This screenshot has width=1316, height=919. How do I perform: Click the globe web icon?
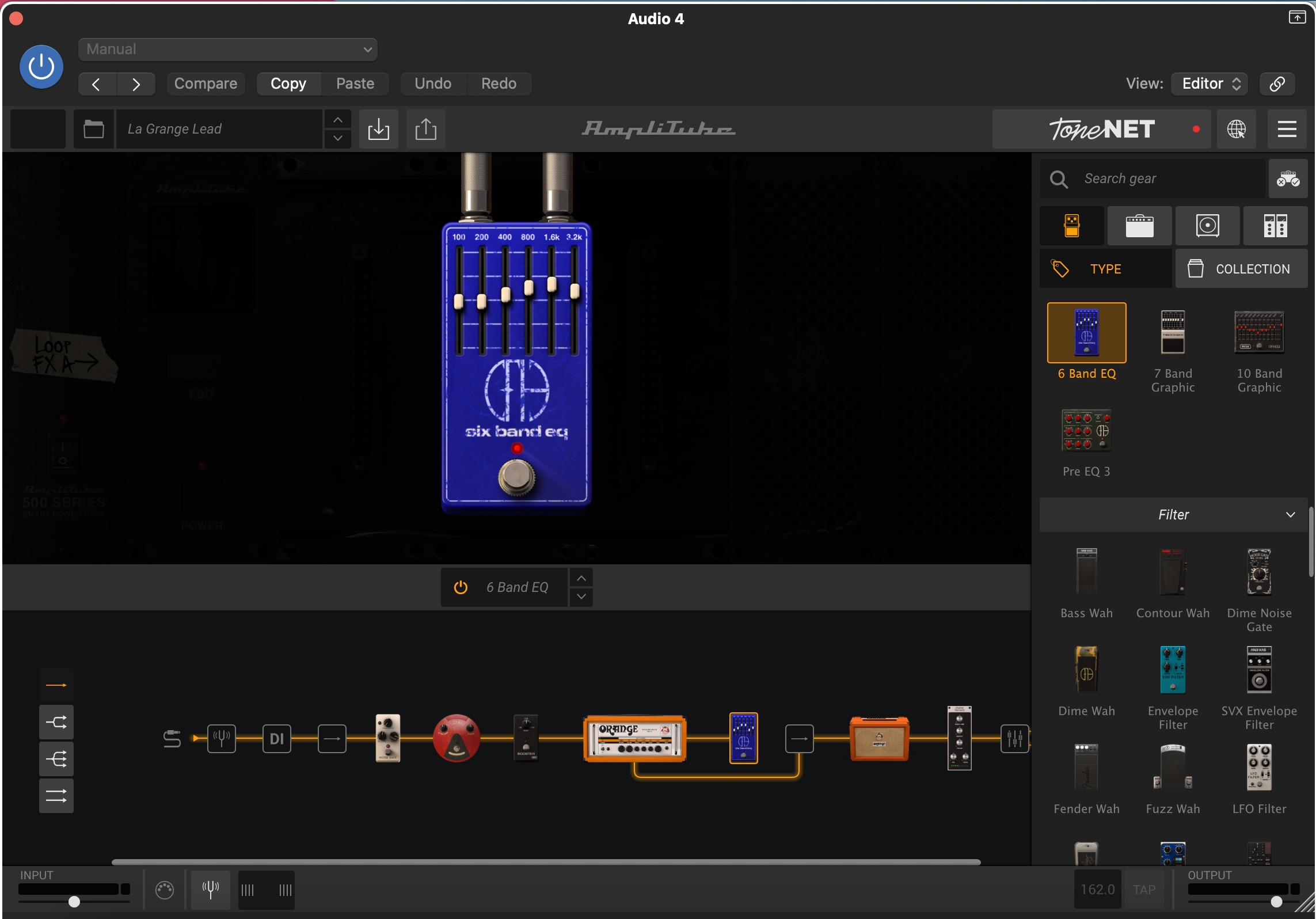point(1237,129)
